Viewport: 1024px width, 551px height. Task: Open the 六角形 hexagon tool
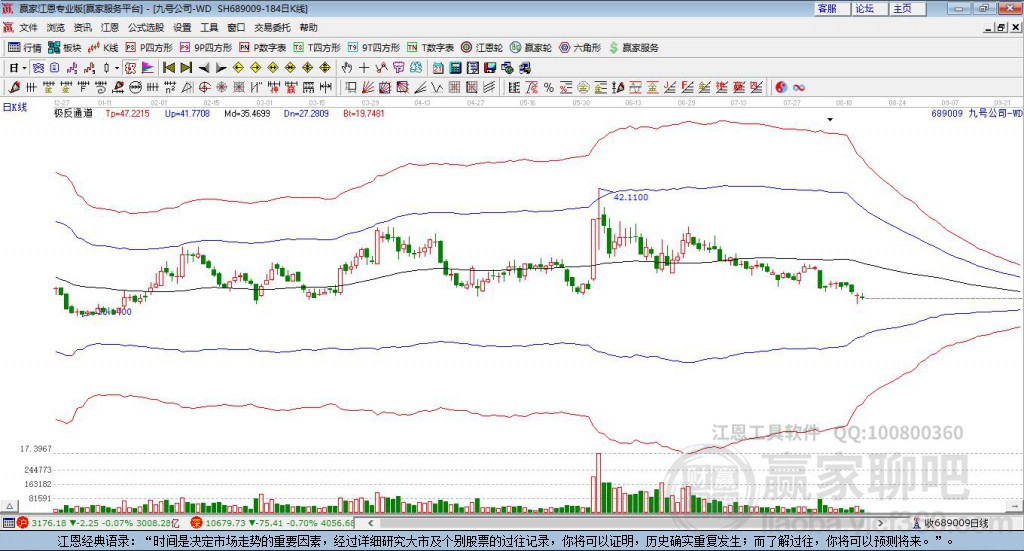580,48
